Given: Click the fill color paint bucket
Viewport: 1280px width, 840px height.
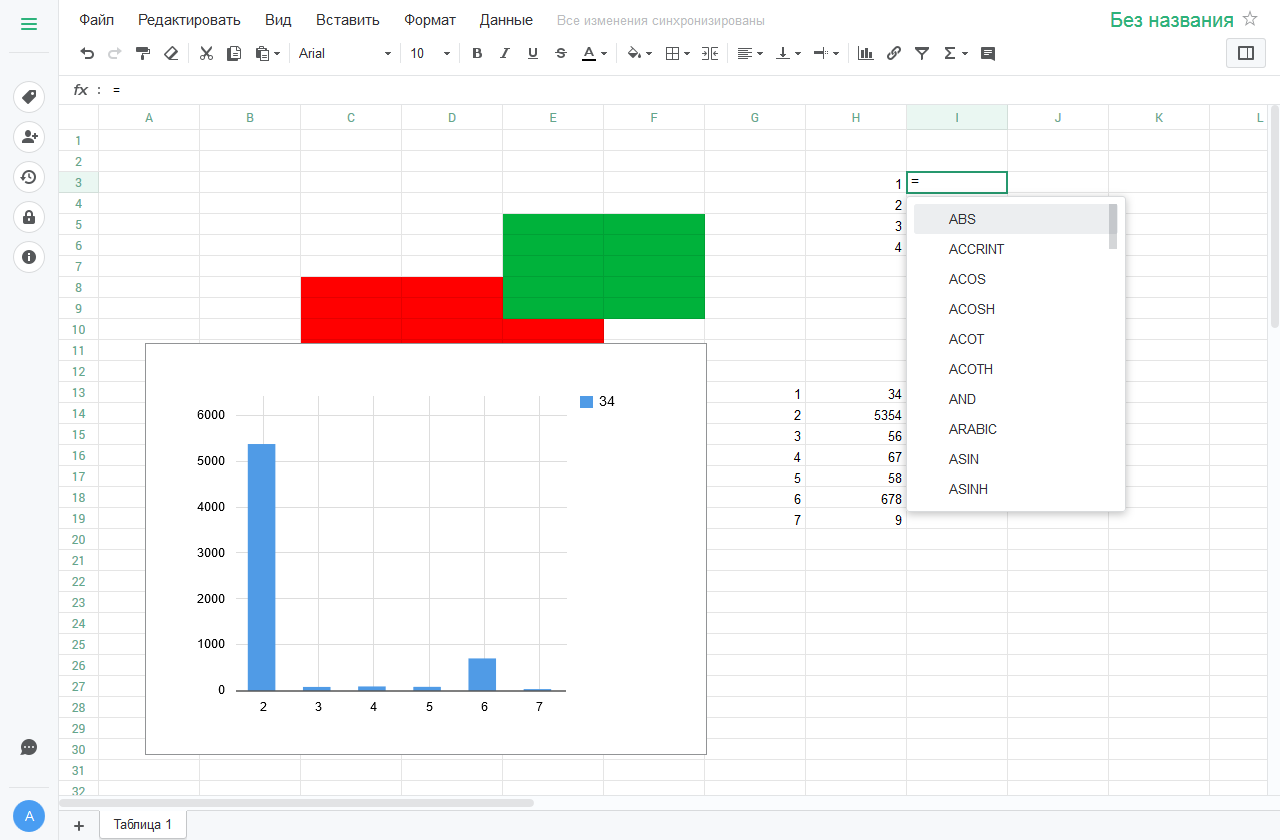Looking at the screenshot, I should pyautogui.click(x=634, y=54).
